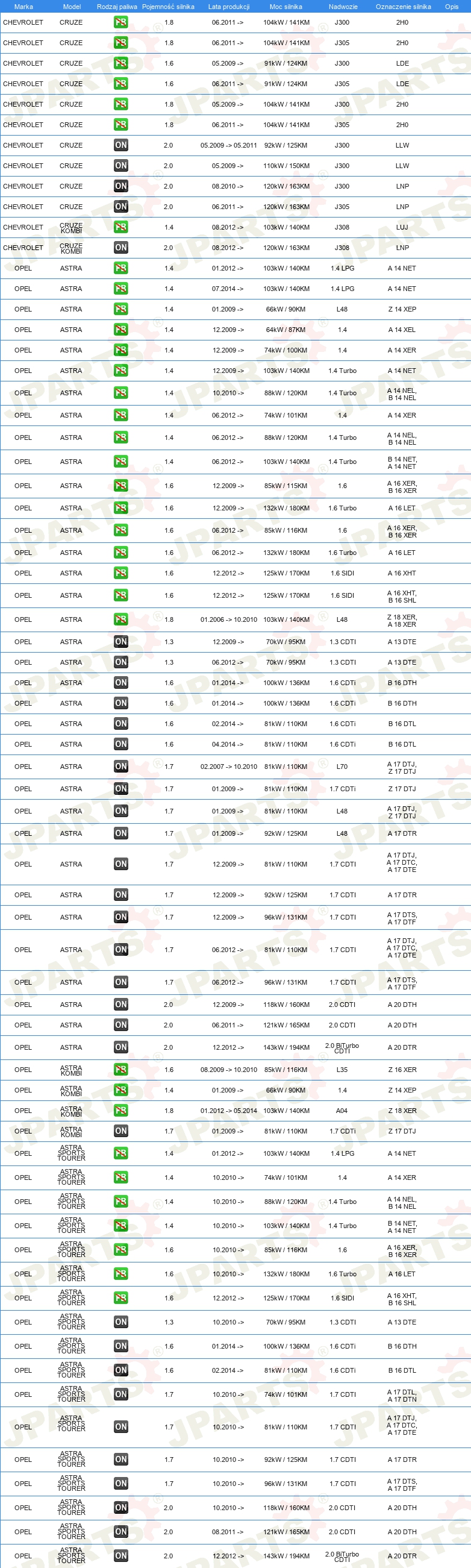Select the 02.2007 -> 10.2010 production years cell
This screenshot has width=471, height=1568.
click(229, 767)
